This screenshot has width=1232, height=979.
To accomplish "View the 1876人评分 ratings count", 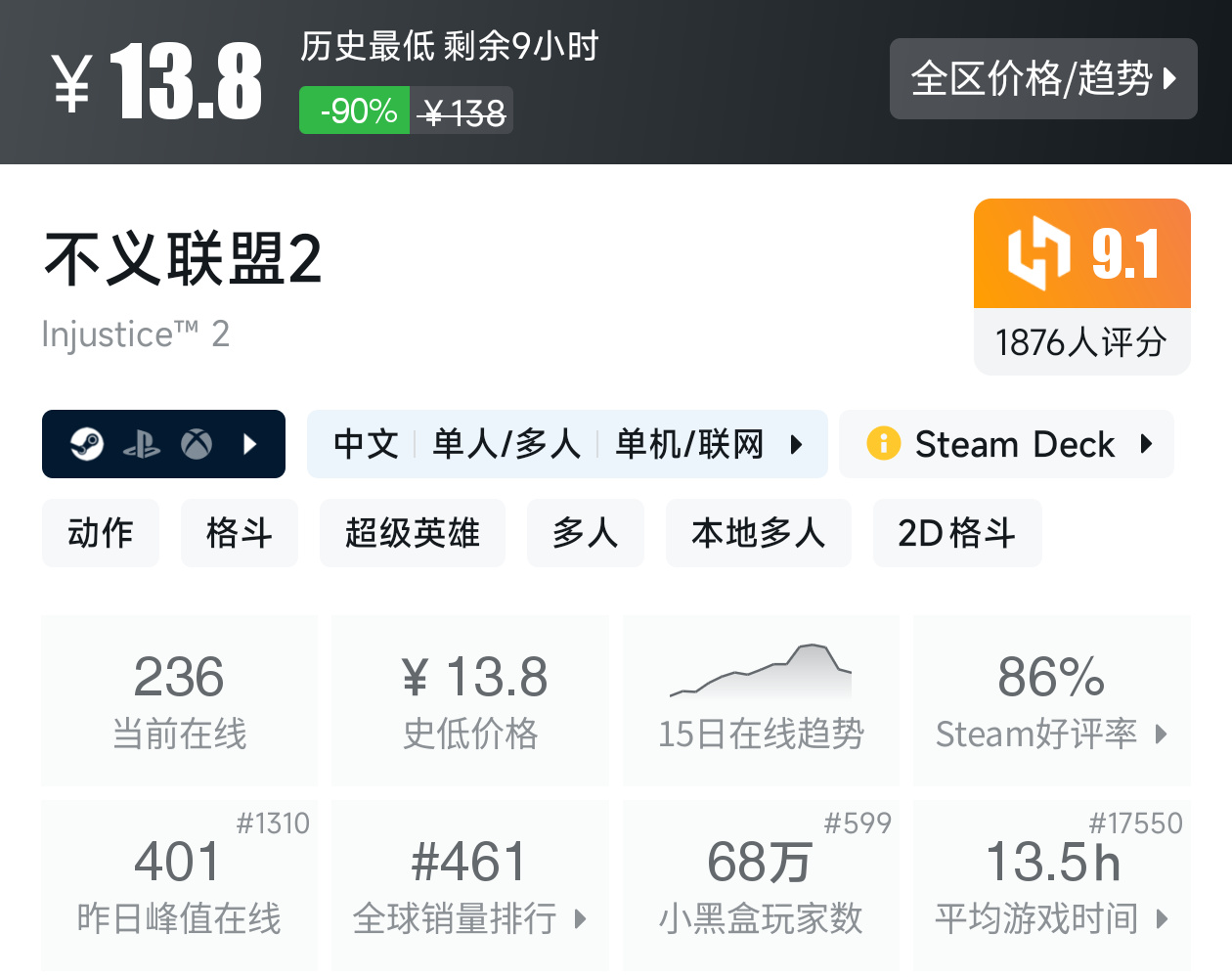I will pos(1082,342).
